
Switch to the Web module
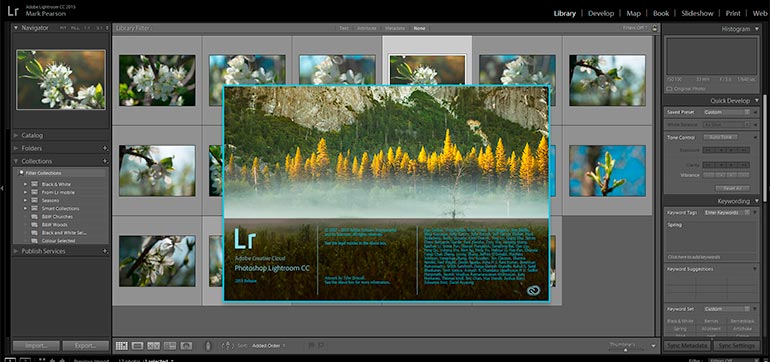(759, 13)
